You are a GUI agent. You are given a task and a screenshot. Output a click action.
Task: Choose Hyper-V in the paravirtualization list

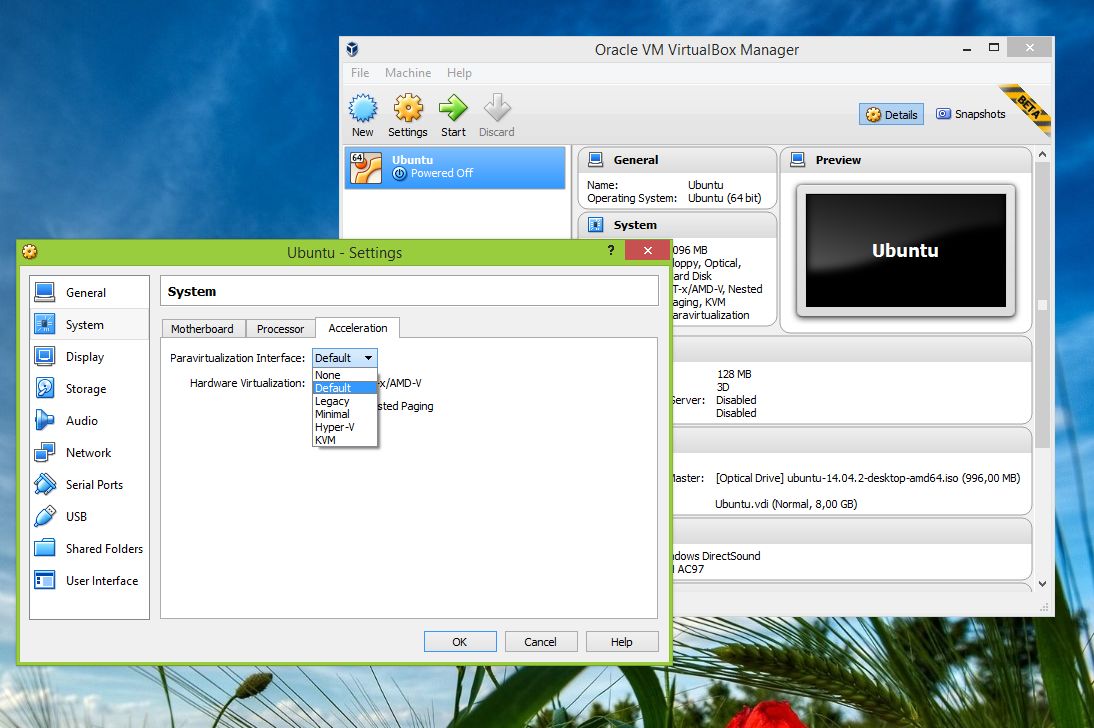(x=345, y=427)
